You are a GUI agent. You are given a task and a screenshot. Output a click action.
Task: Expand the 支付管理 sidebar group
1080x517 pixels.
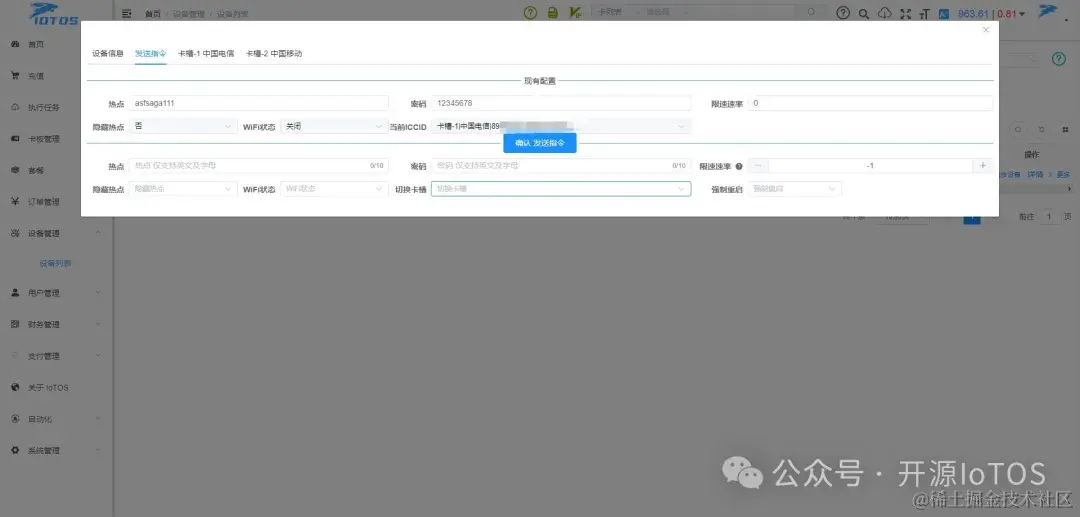click(x=55, y=356)
